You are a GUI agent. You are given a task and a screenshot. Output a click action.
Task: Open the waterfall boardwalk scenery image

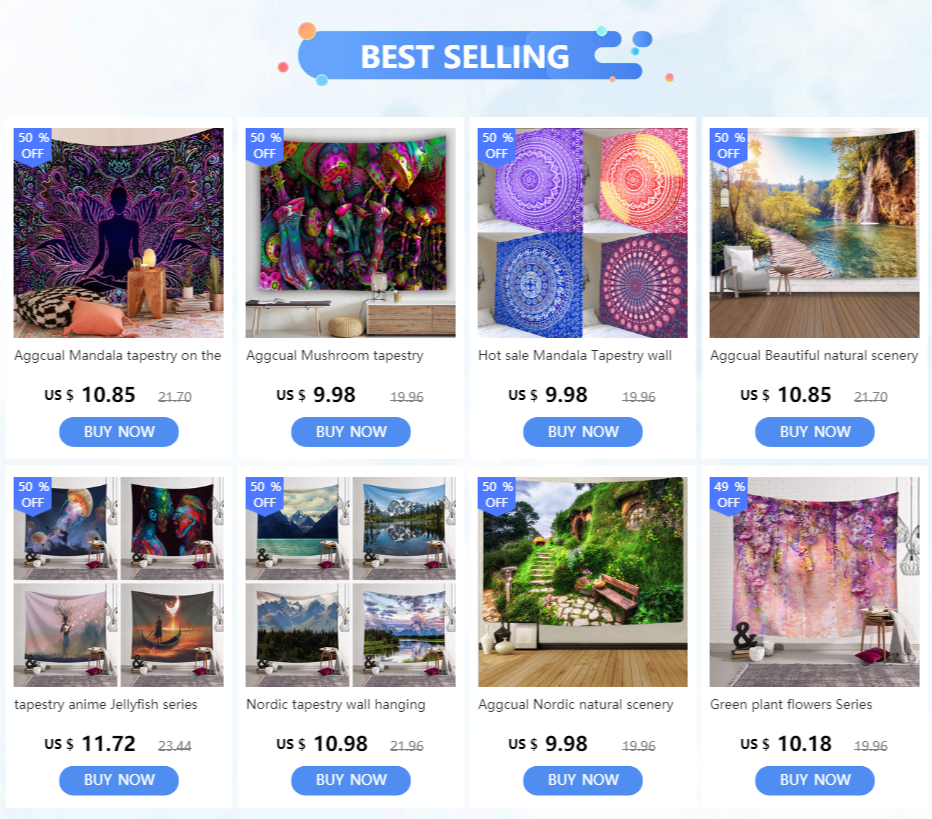(814, 233)
